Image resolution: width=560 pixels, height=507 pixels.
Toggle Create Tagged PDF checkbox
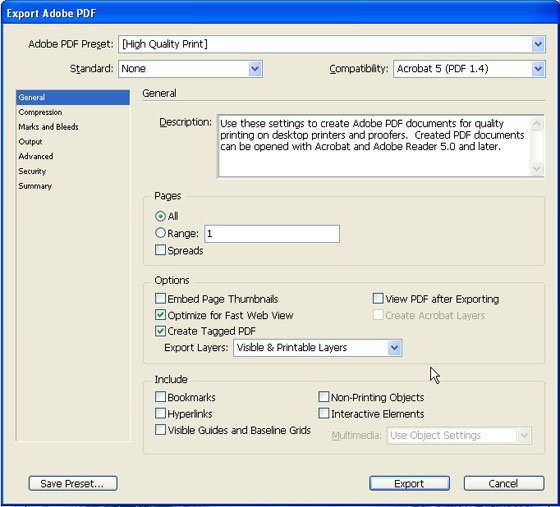pyautogui.click(x=160, y=331)
